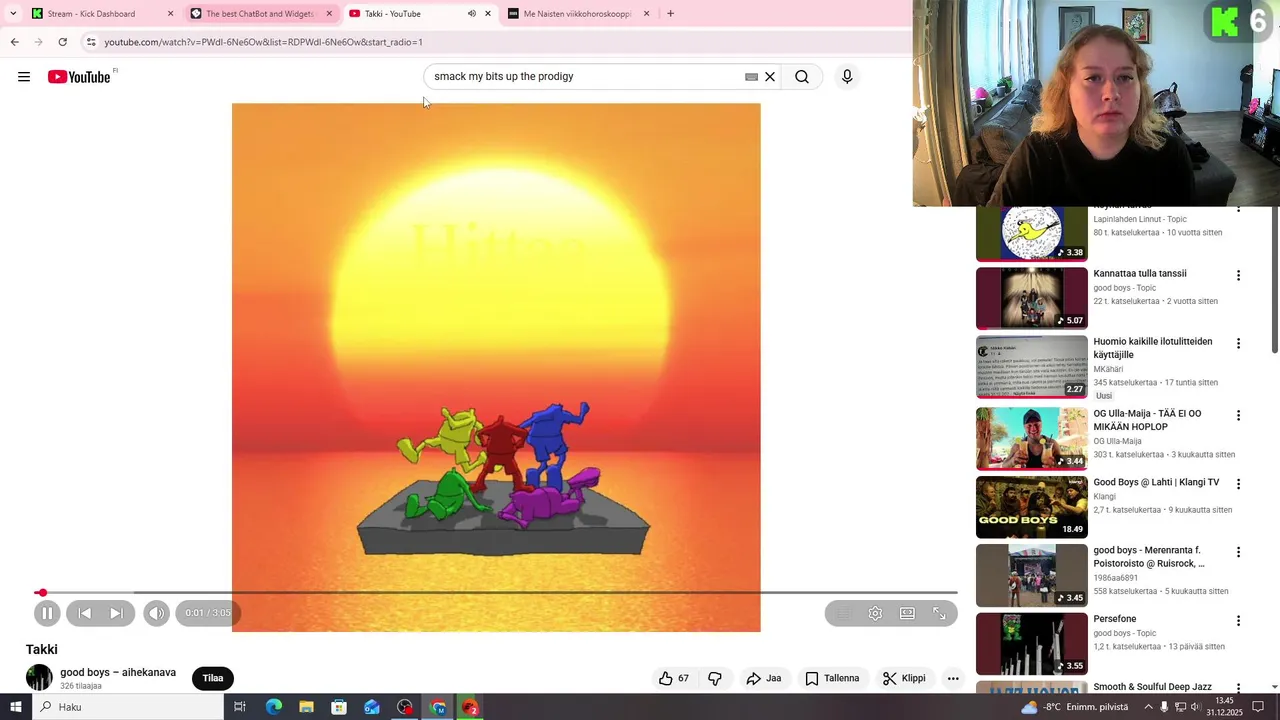
Task: Skip back to the previous video
Action: coord(85,613)
